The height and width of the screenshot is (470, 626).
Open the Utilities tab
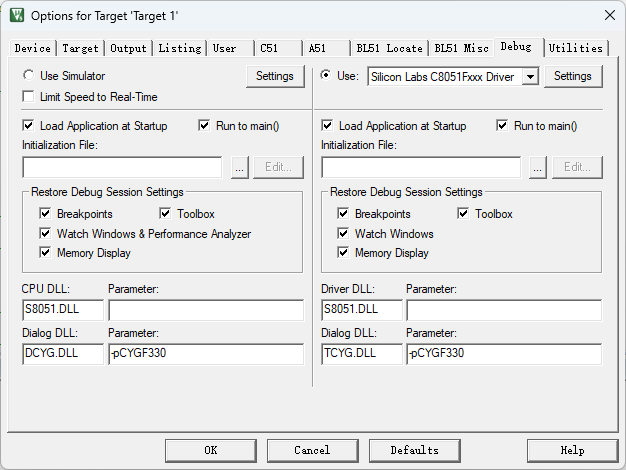tap(575, 48)
